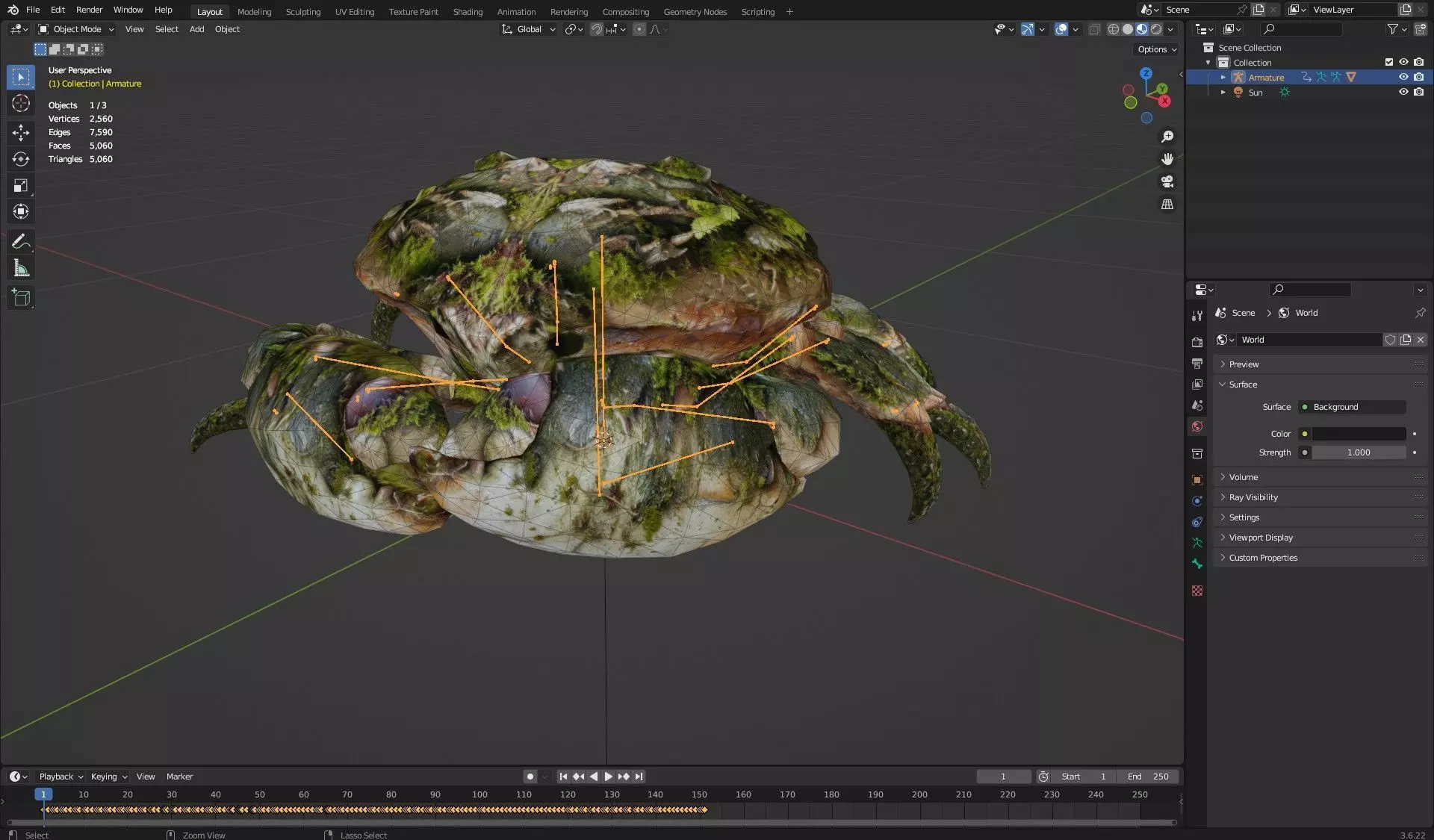
Task: Open the View Layer properties tab
Action: click(x=1197, y=384)
